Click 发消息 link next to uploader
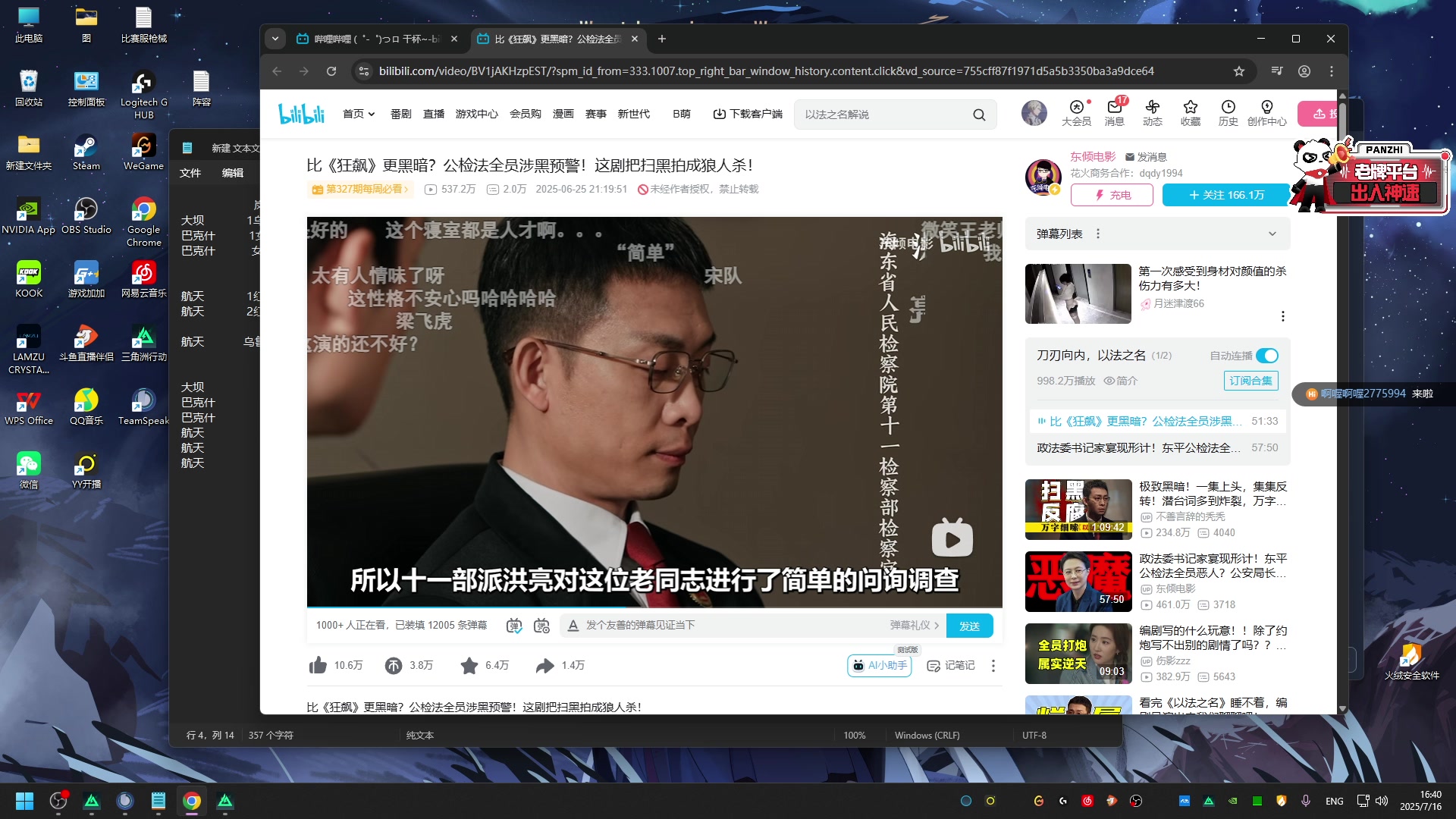 [1146, 157]
